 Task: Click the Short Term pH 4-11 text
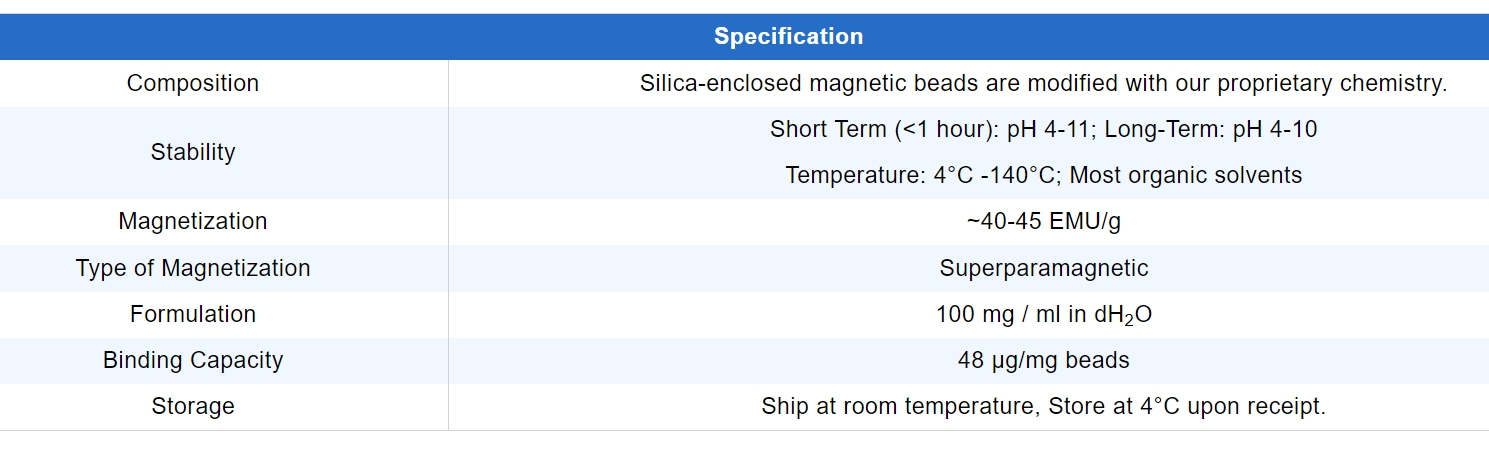click(x=930, y=129)
